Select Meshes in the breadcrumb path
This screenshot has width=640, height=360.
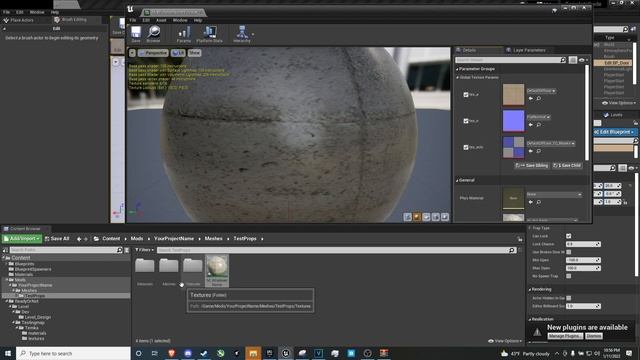tap(213, 239)
